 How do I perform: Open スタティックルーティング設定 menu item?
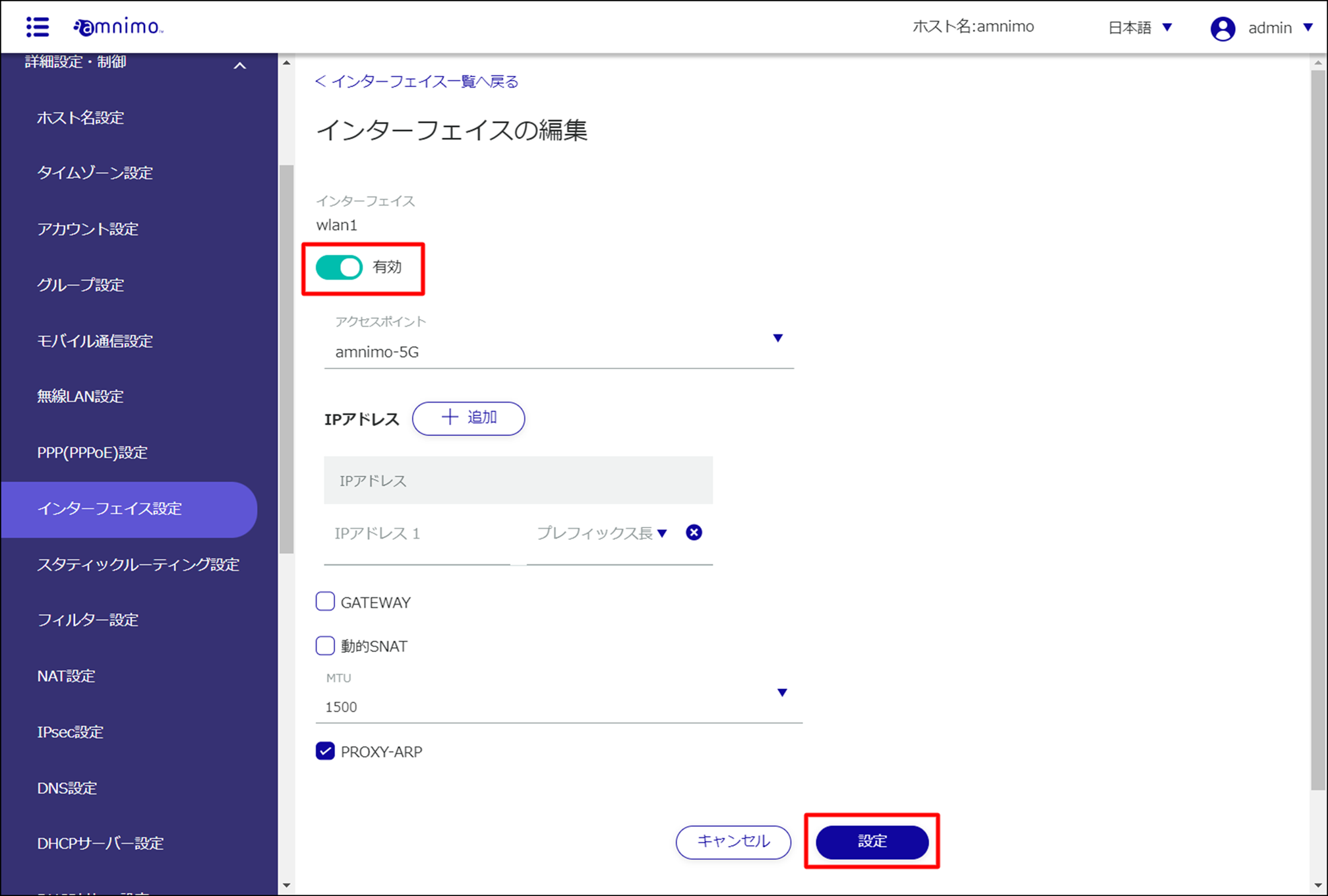pyautogui.click(x=138, y=564)
